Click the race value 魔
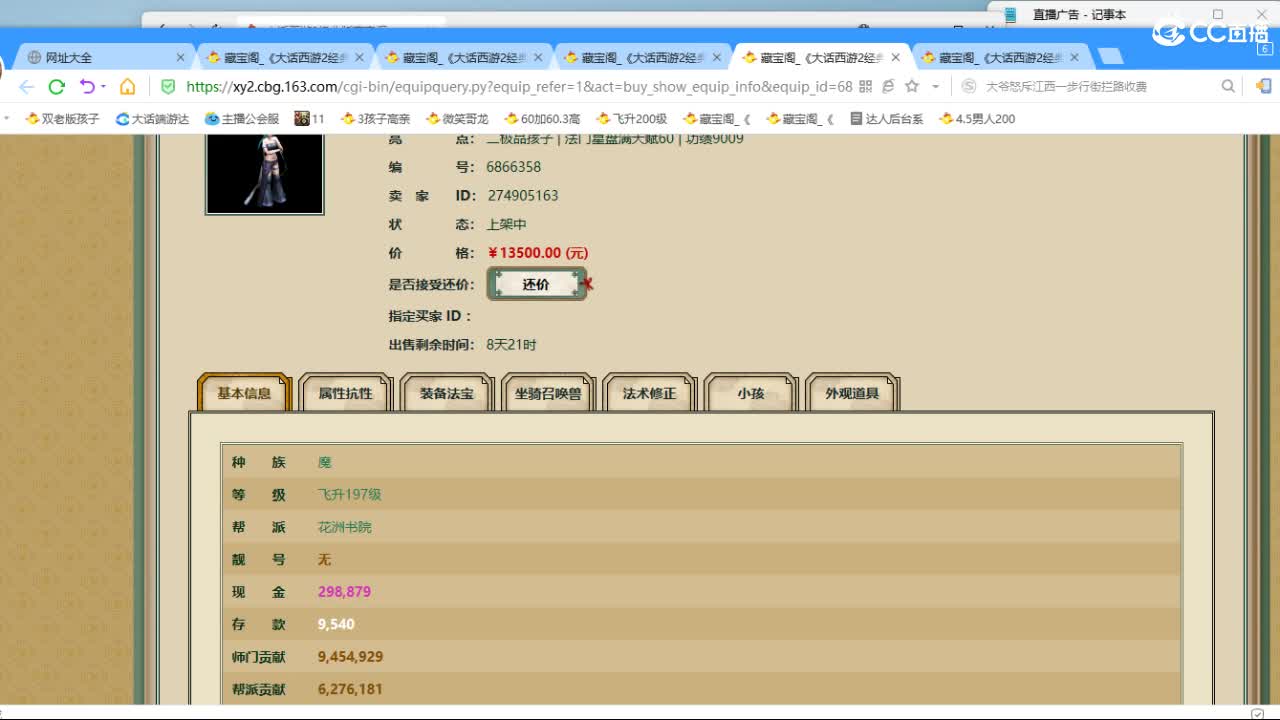 point(324,462)
